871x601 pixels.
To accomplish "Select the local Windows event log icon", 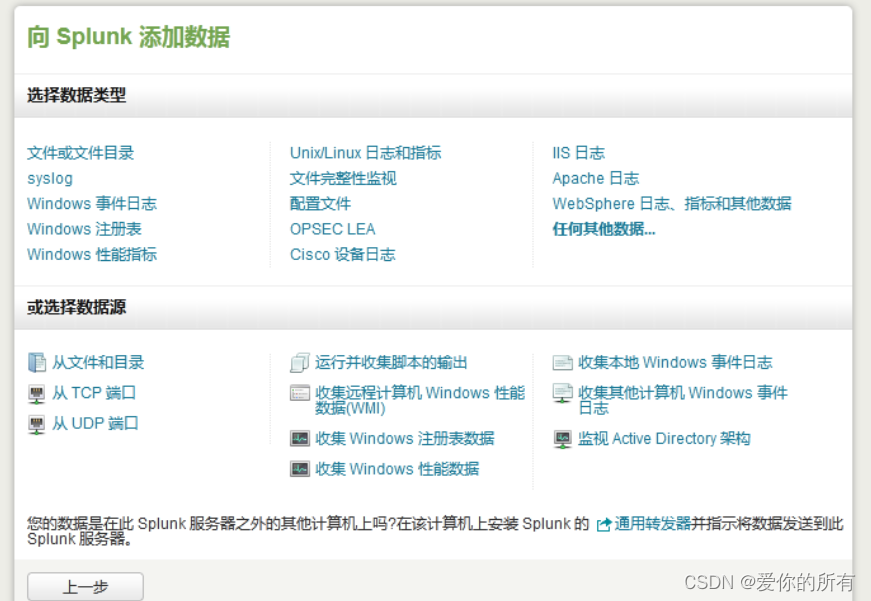I will [562, 362].
